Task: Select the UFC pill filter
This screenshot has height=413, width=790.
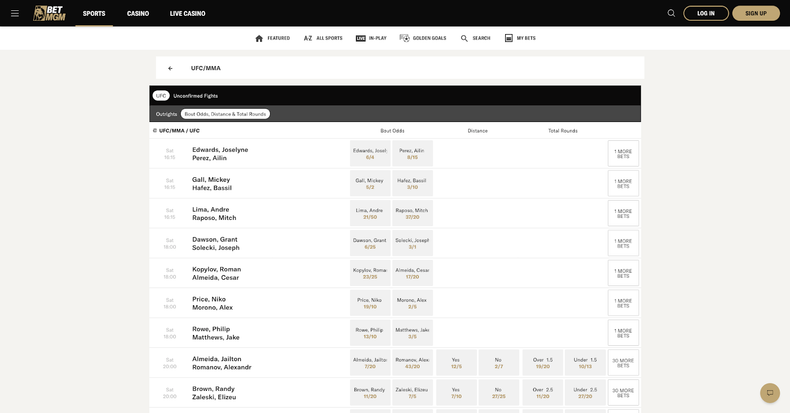Action: [160, 96]
